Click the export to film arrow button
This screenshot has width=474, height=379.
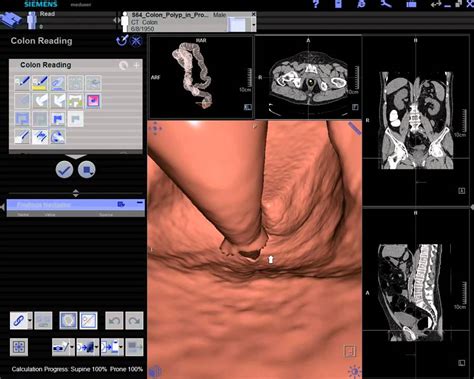click(86, 347)
